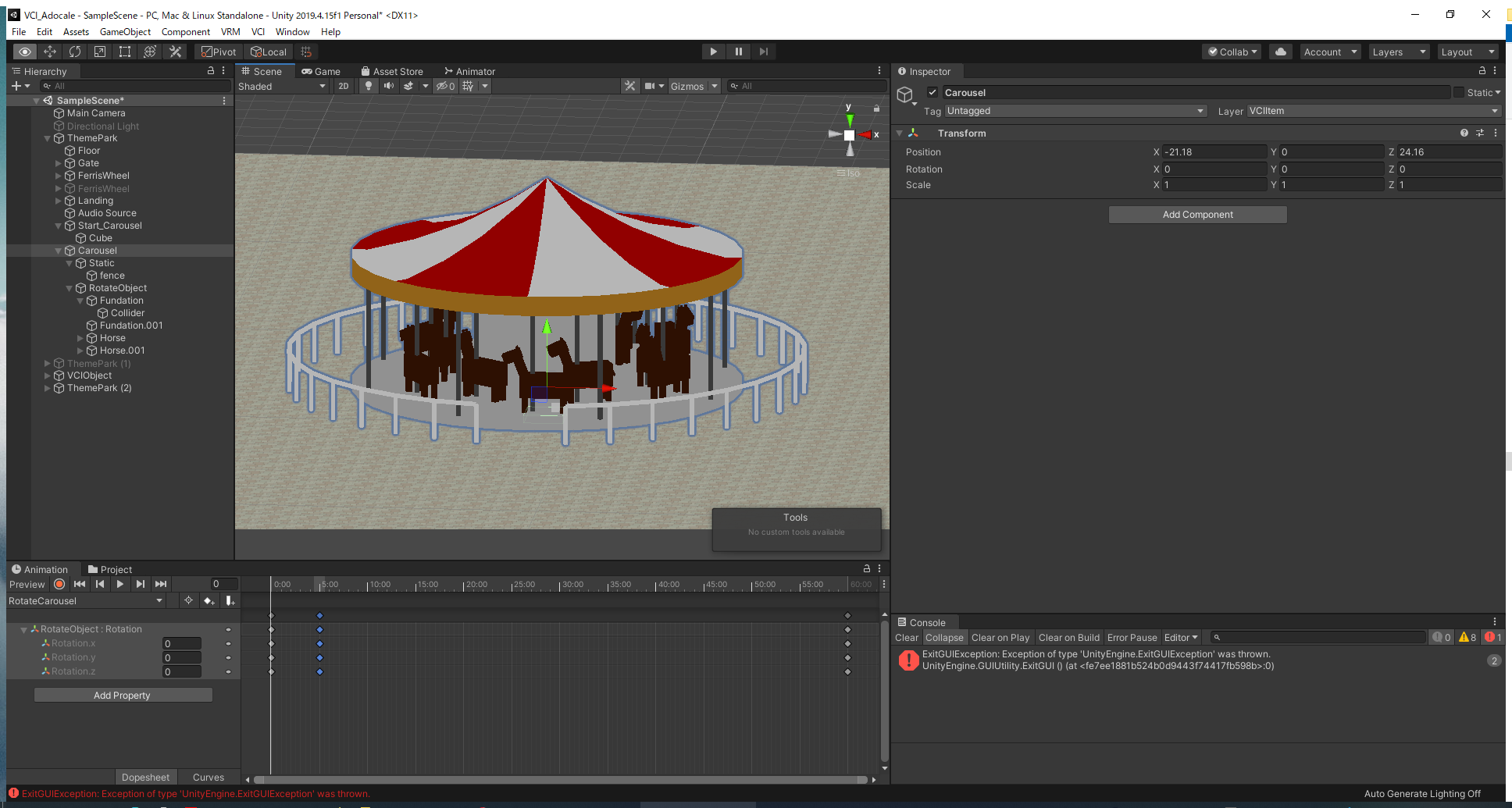The image size is (1512, 808).
Task: Toggle 2D view mode in Scene
Action: point(344,86)
